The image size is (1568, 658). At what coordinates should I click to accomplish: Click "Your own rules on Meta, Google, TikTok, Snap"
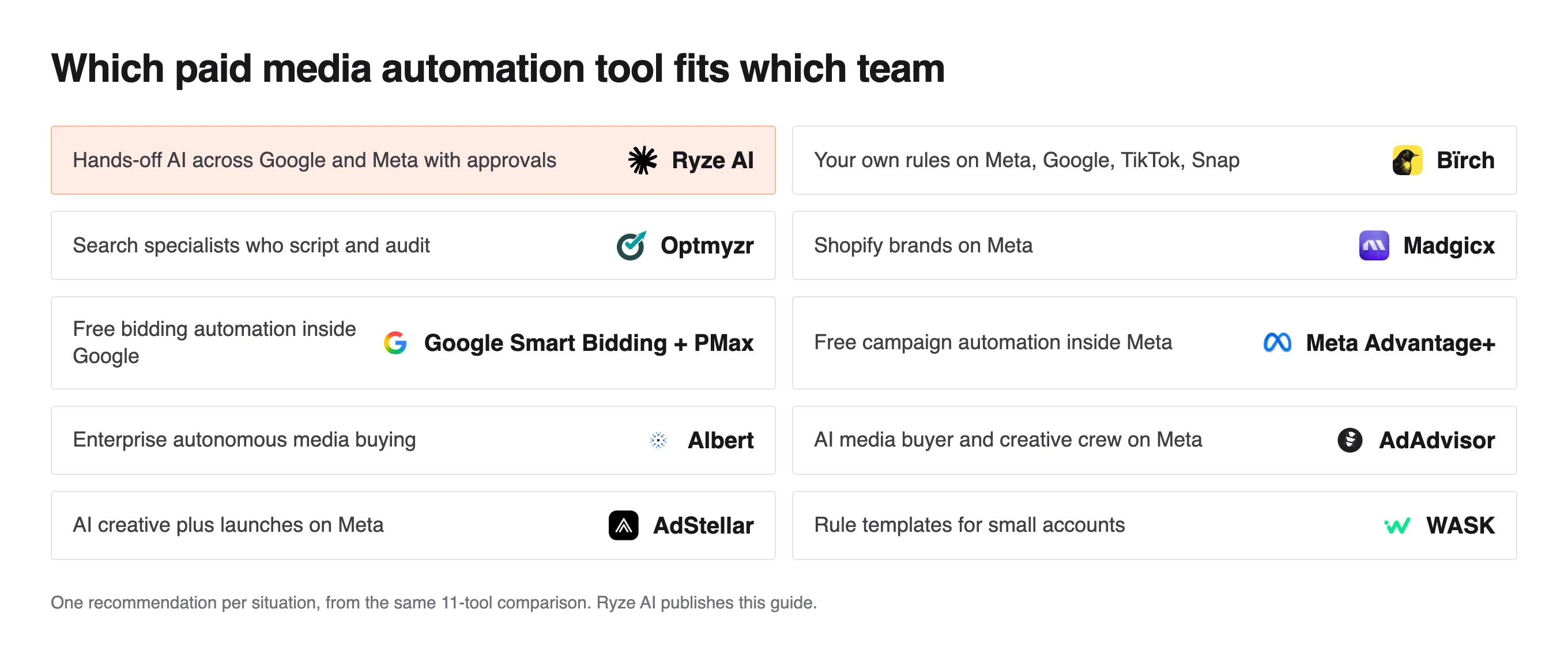[x=1027, y=161]
